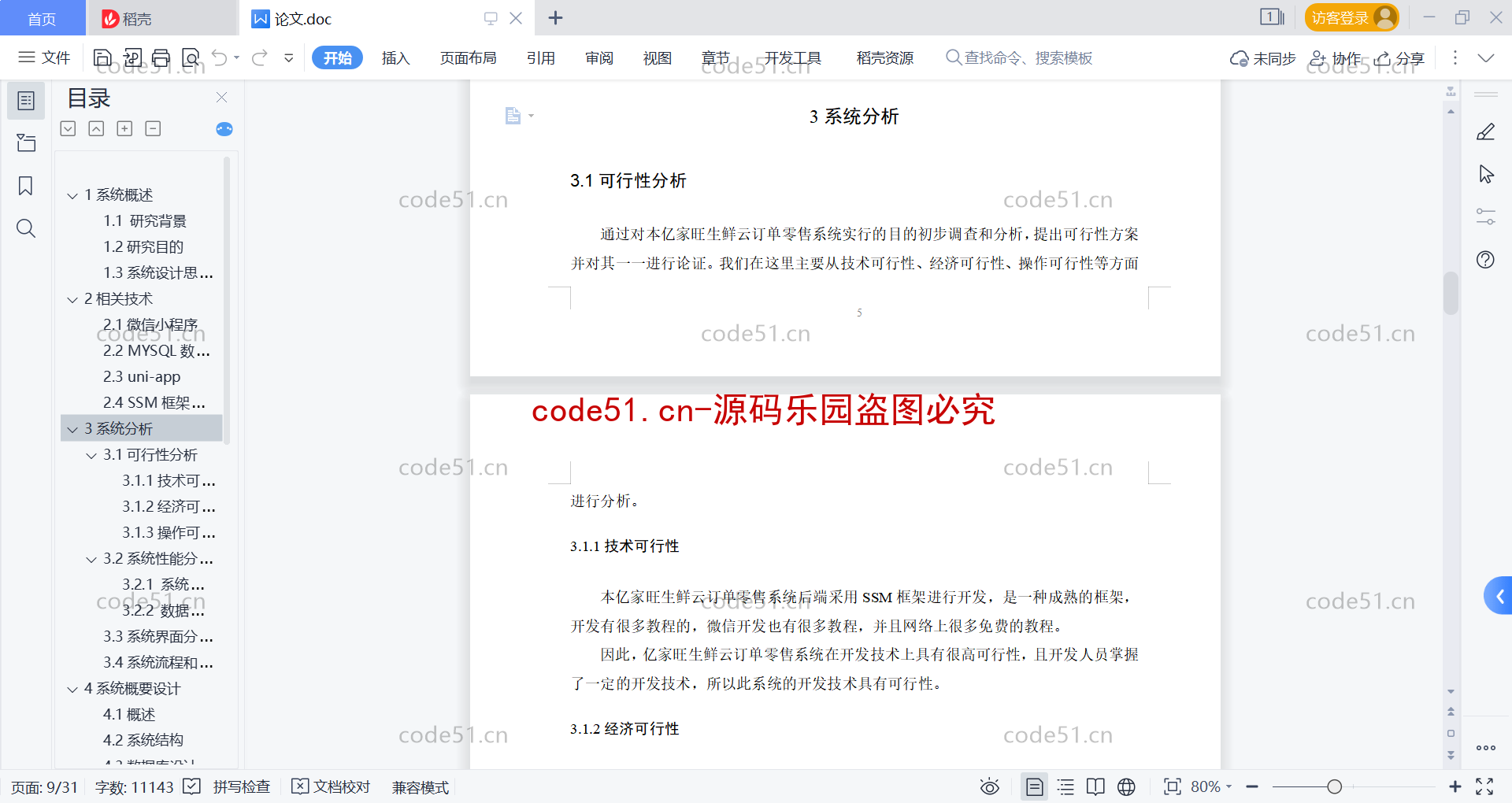This screenshot has height=803, width=1512.
Task: Open the 文件 menu
Action: [x=44, y=57]
